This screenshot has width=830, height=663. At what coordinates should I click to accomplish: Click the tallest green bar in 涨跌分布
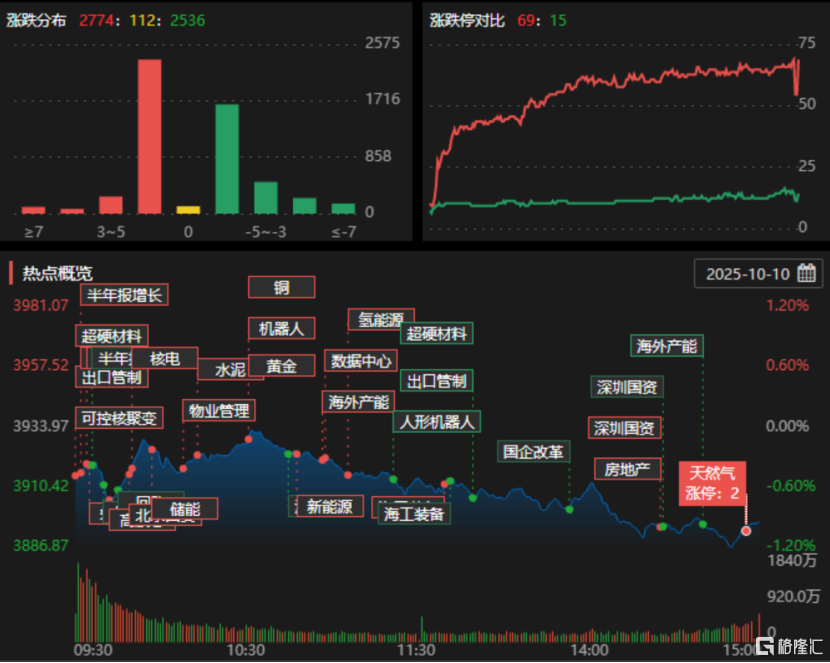[x=227, y=159]
